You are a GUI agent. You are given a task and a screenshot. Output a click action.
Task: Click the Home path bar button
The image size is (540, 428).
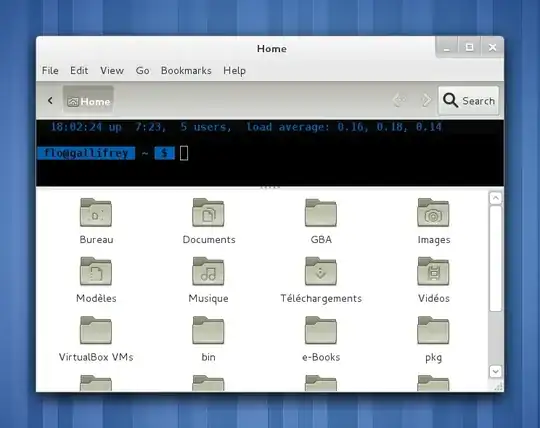click(88, 101)
